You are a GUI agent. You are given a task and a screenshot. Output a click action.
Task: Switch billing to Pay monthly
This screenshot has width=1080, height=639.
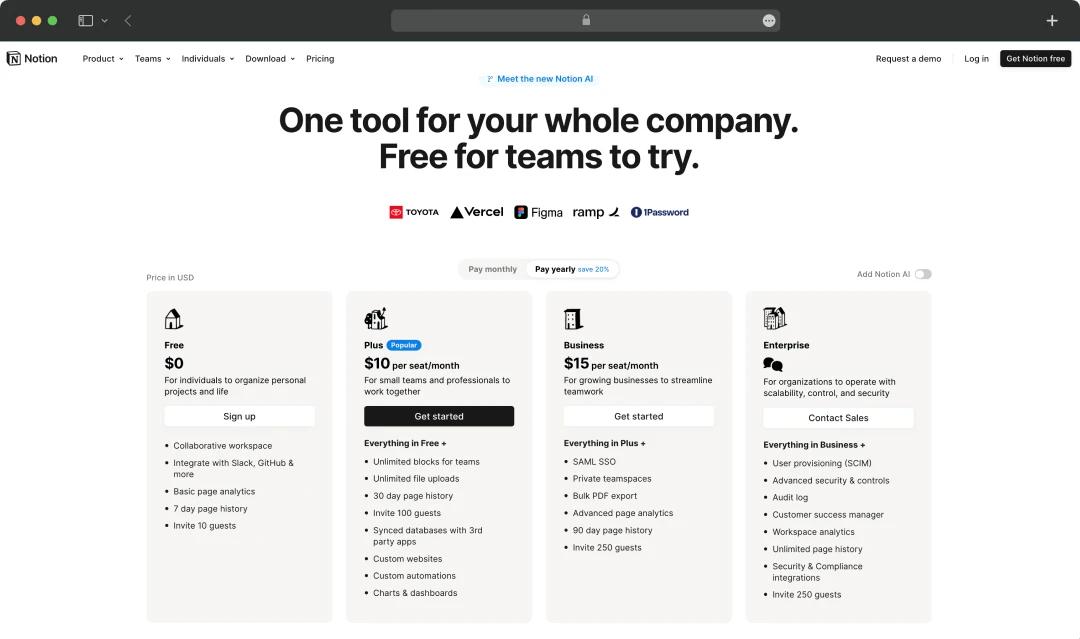pos(491,268)
